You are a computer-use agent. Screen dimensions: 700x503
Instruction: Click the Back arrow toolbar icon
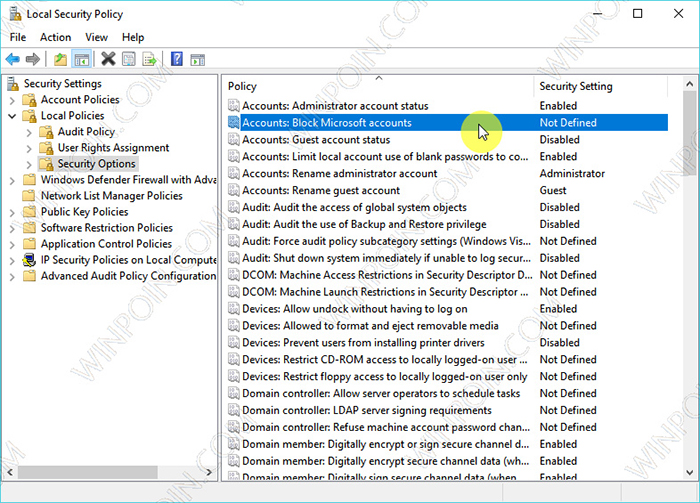(x=12, y=59)
